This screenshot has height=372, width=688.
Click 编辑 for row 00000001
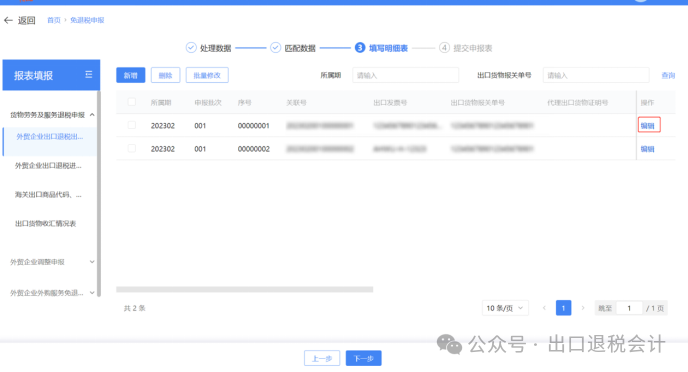[x=648, y=126]
